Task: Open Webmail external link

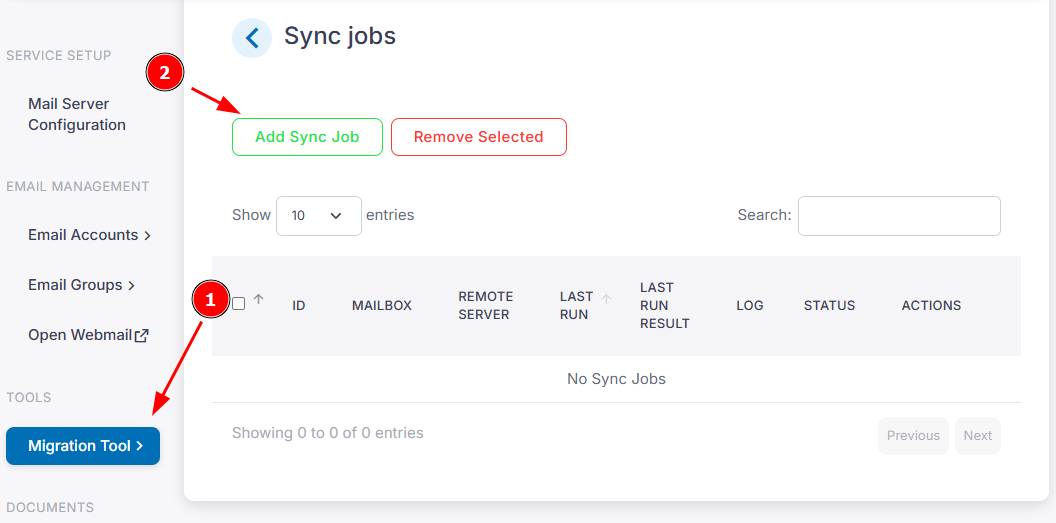Action: click(x=88, y=335)
